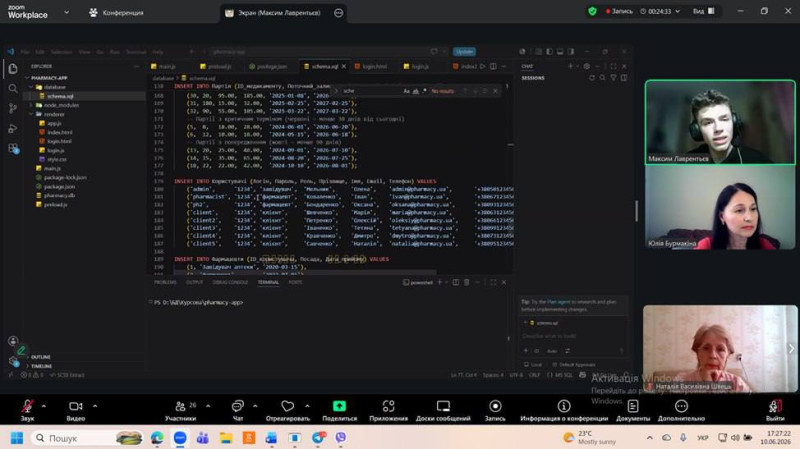The width and height of the screenshot is (800, 449).
Task: Toggle primary sidebar layout icon
Action: point(549,52)
